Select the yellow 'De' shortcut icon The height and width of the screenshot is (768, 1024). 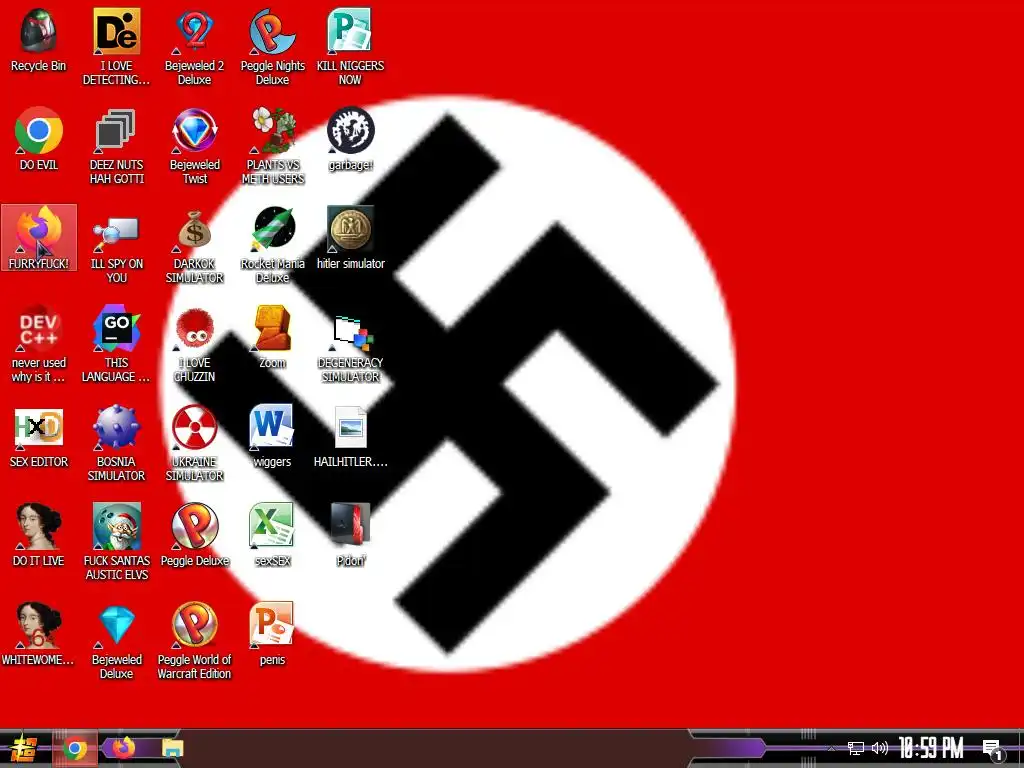tap(116, 31)
